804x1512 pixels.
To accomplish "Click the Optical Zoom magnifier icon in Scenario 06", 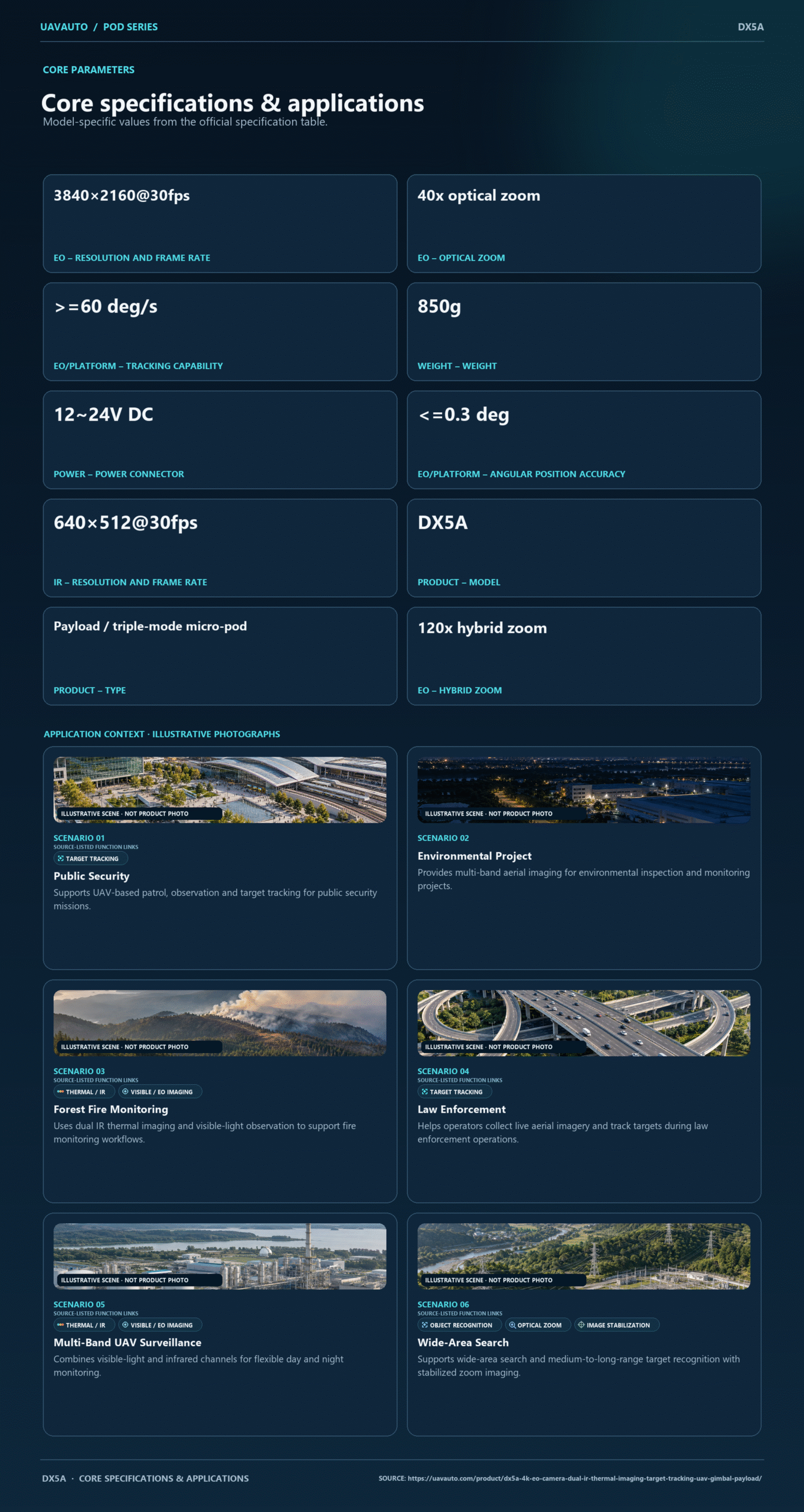I will (512, 1325).
